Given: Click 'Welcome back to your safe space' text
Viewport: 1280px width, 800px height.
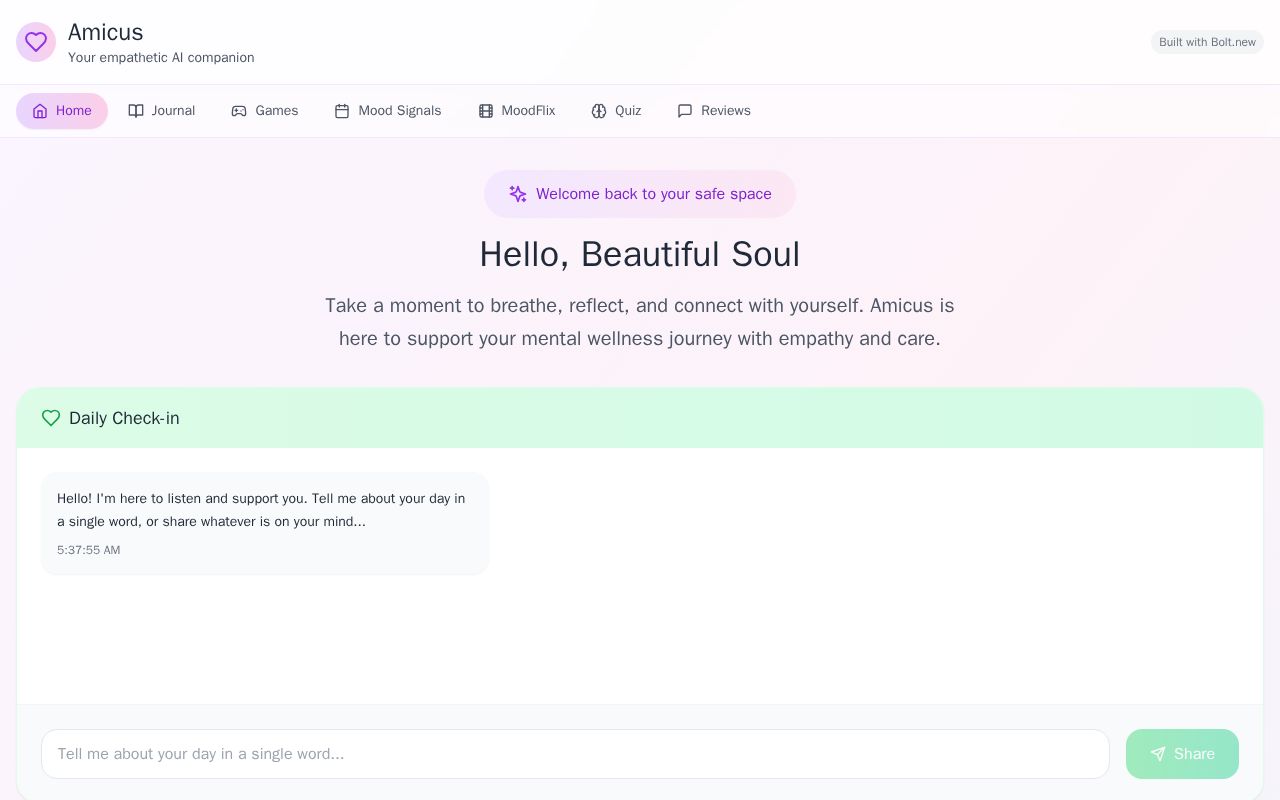Looking at the screenshot, I should (x=654, y=194).
